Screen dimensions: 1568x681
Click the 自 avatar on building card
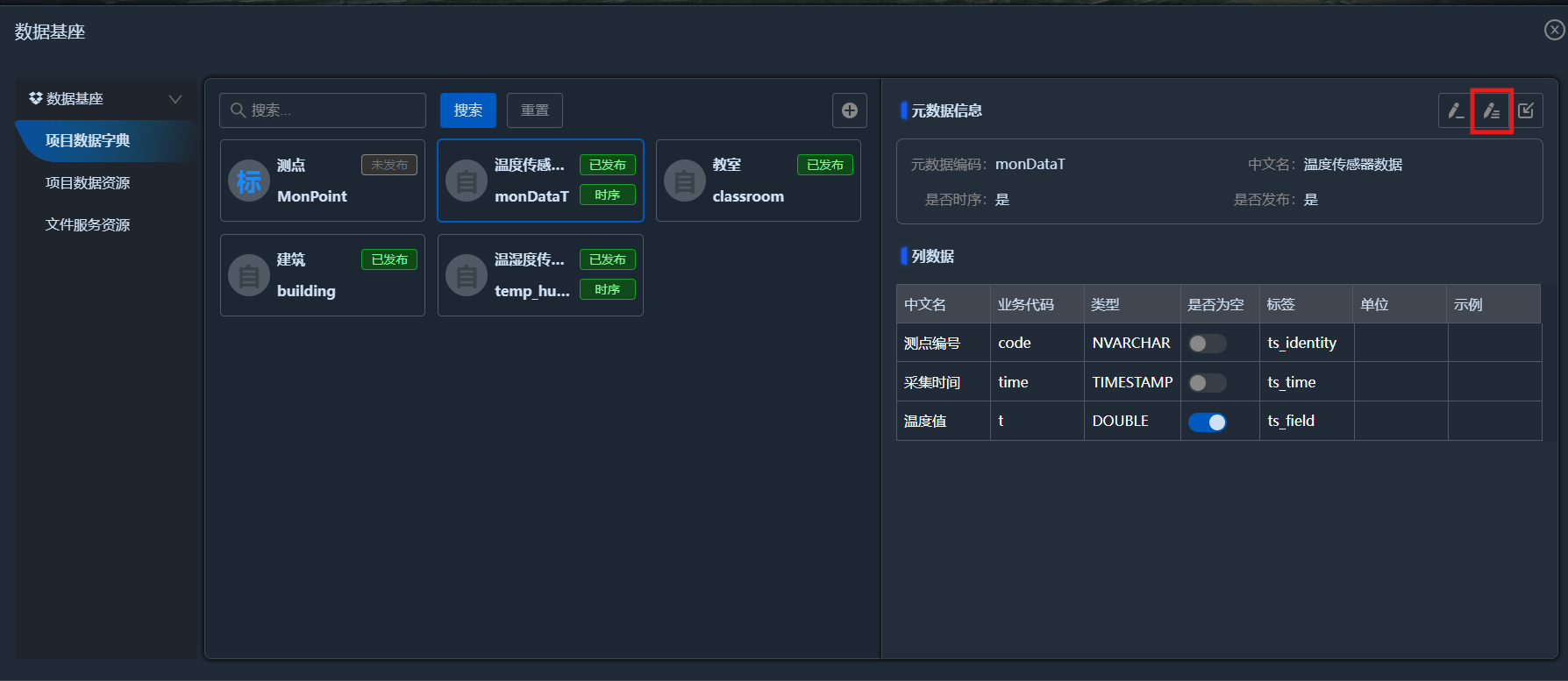[249, 275]
